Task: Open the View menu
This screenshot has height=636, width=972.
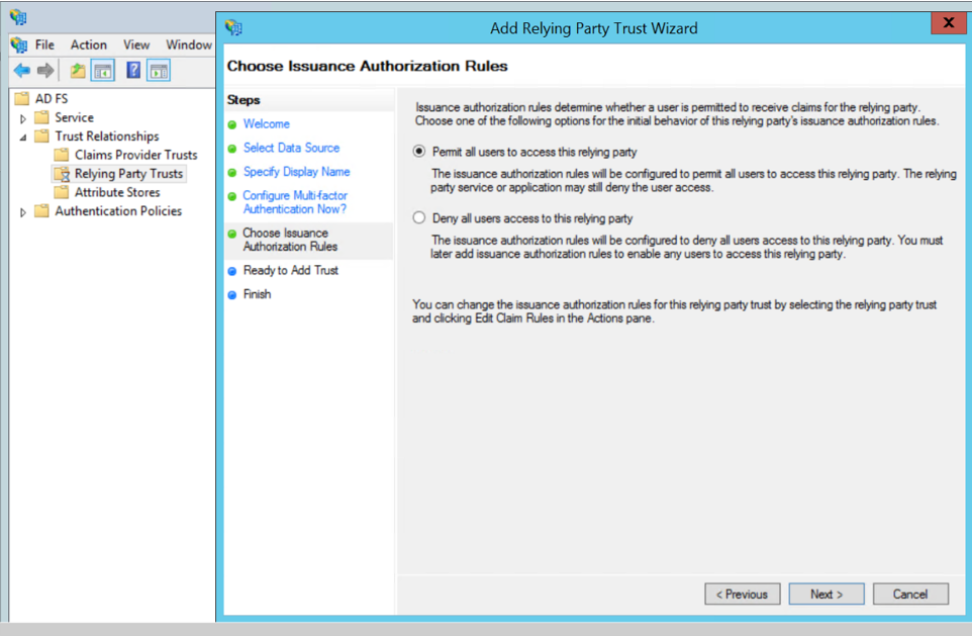Action: tap(137, 45)
